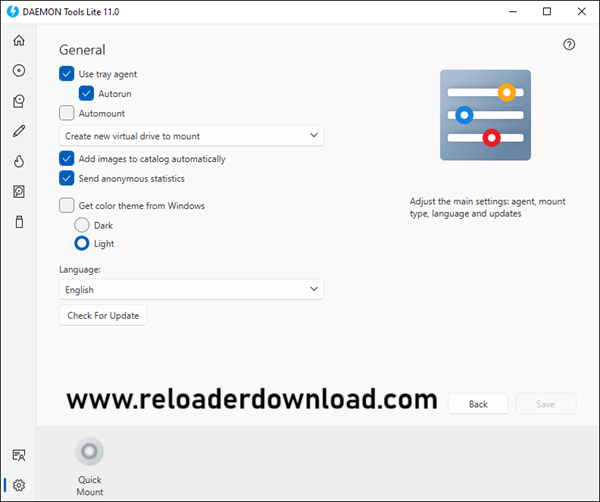This screenshot has width=600, height=502.
Task: Click the settings sliders illustration
Action: (485, 115)
